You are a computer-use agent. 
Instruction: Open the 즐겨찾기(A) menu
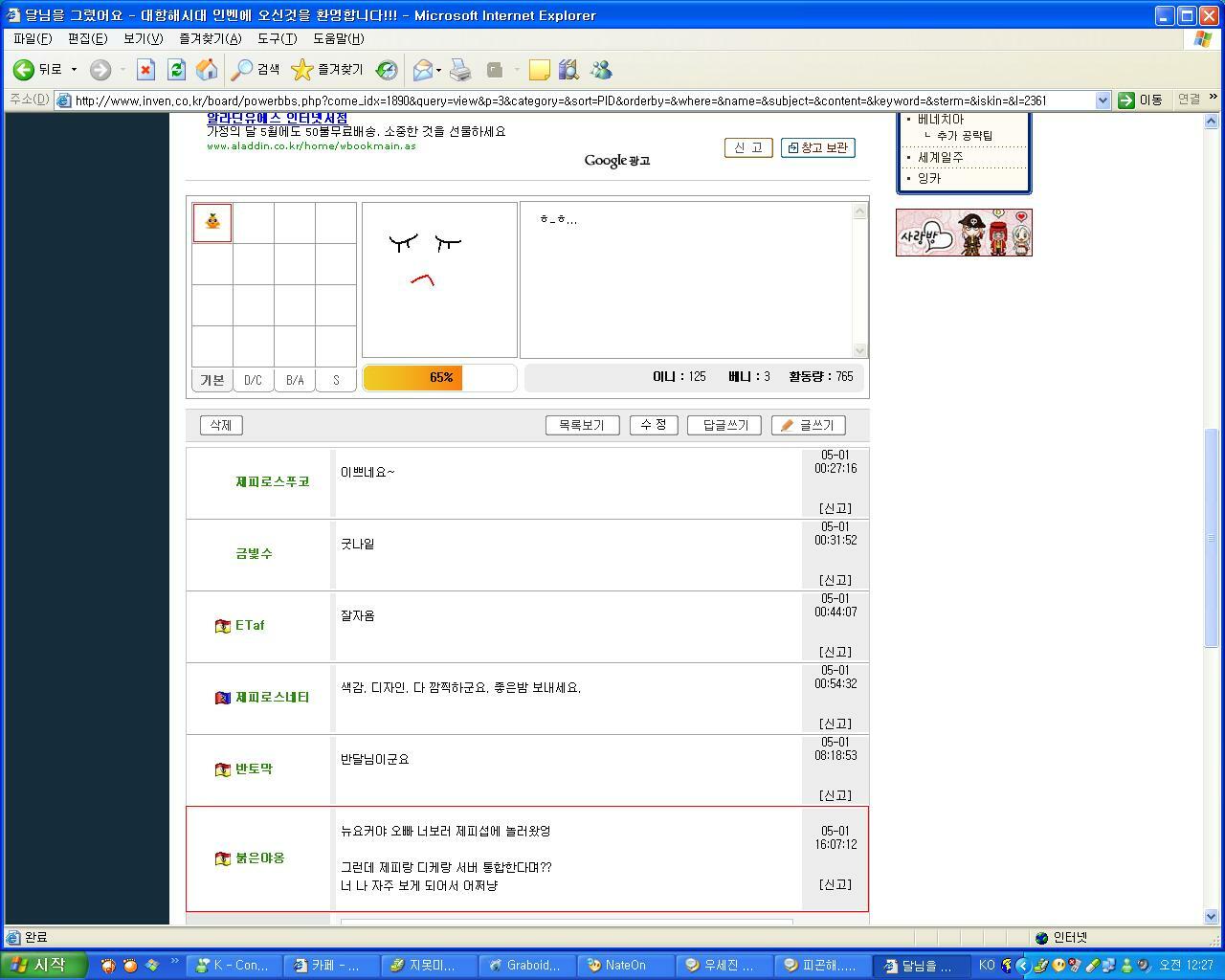210,38
